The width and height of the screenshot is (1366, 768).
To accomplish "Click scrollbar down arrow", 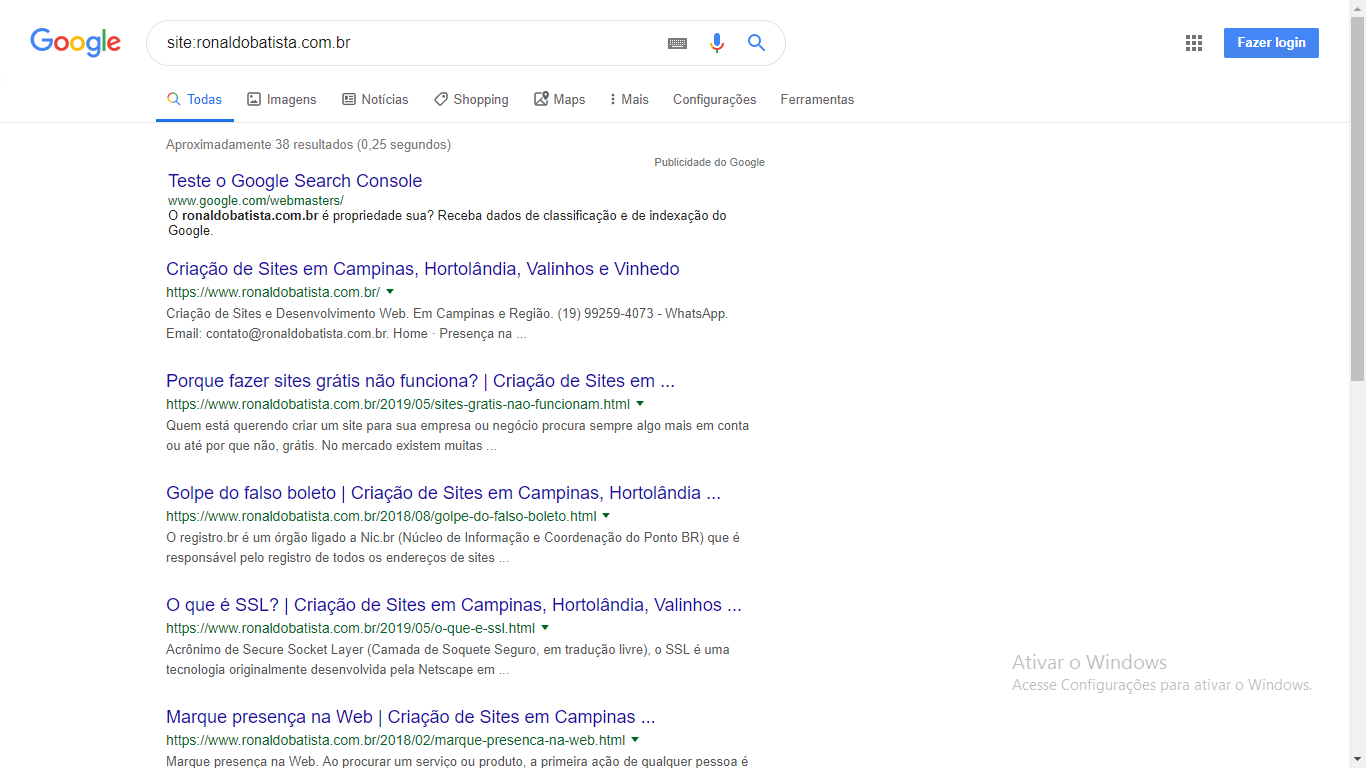I will (x=1357, y=760).
